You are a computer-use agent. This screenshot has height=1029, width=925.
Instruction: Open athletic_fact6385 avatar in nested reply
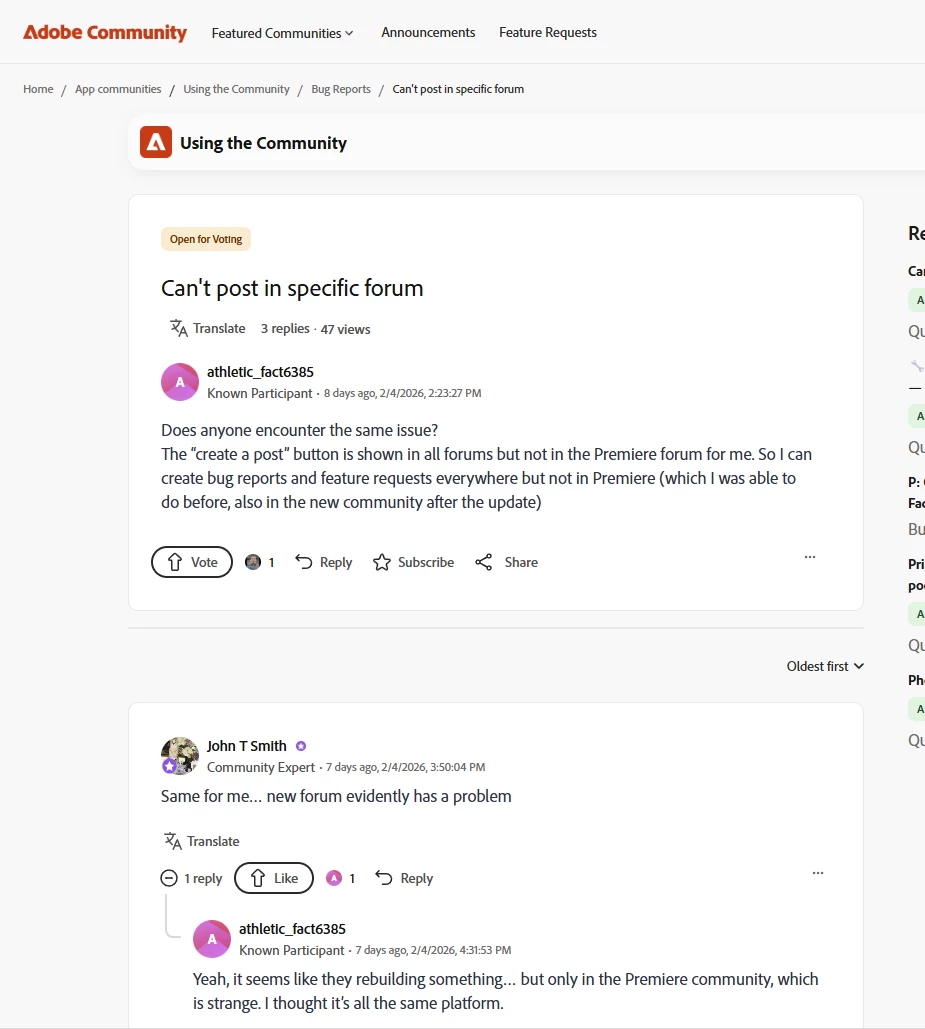[212, 939]
